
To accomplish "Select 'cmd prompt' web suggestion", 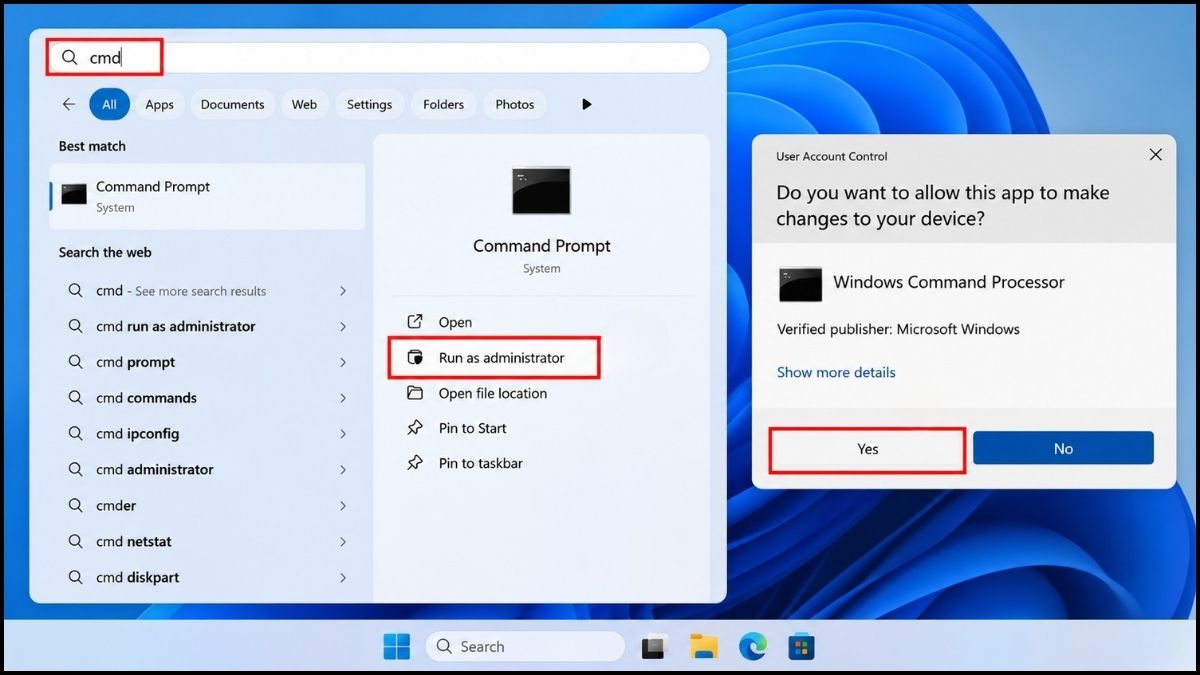I will pos(207,362).
